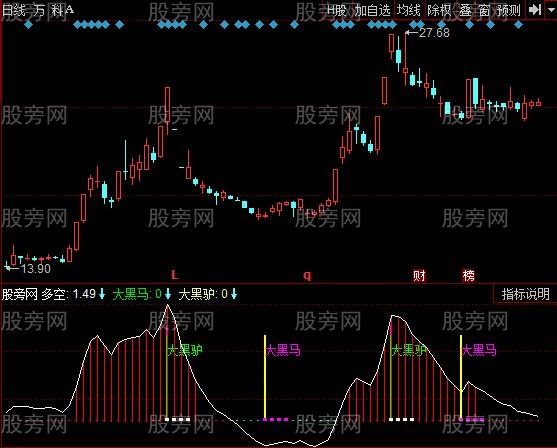Image resolution: width=557 pixels, height=448 pixels.
Task: Open the dropdown arrow at top-right corner
Action: coord(551,10)
